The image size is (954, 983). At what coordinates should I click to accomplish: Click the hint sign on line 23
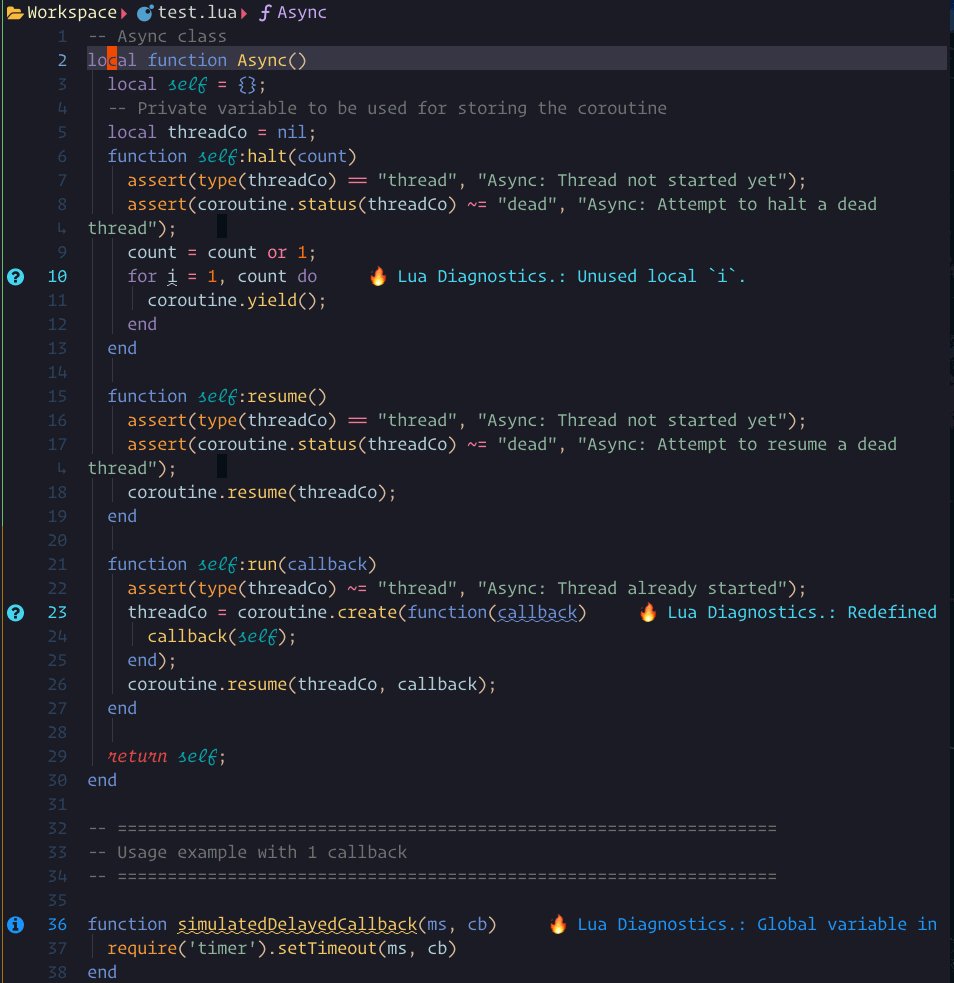(x=16, y=612)
